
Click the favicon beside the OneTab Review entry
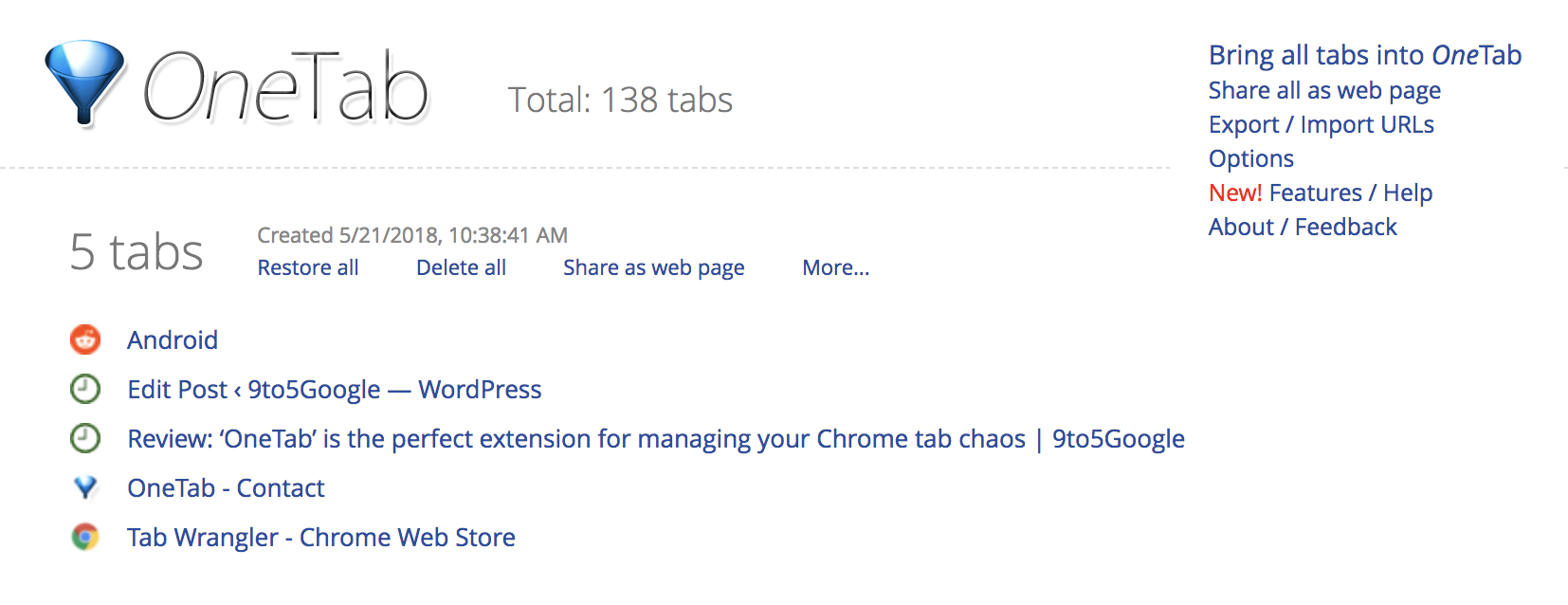coord(84,438)
